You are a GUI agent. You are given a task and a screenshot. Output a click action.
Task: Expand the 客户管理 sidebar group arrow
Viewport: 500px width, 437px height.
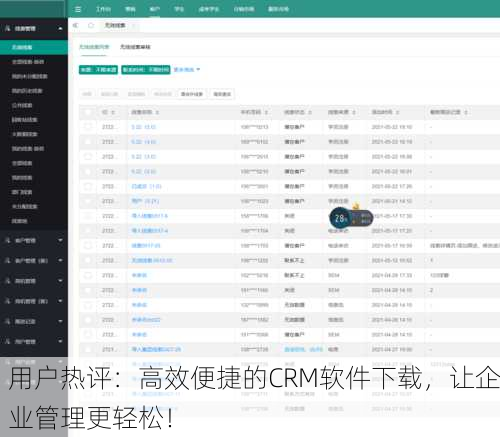(60, 240)
